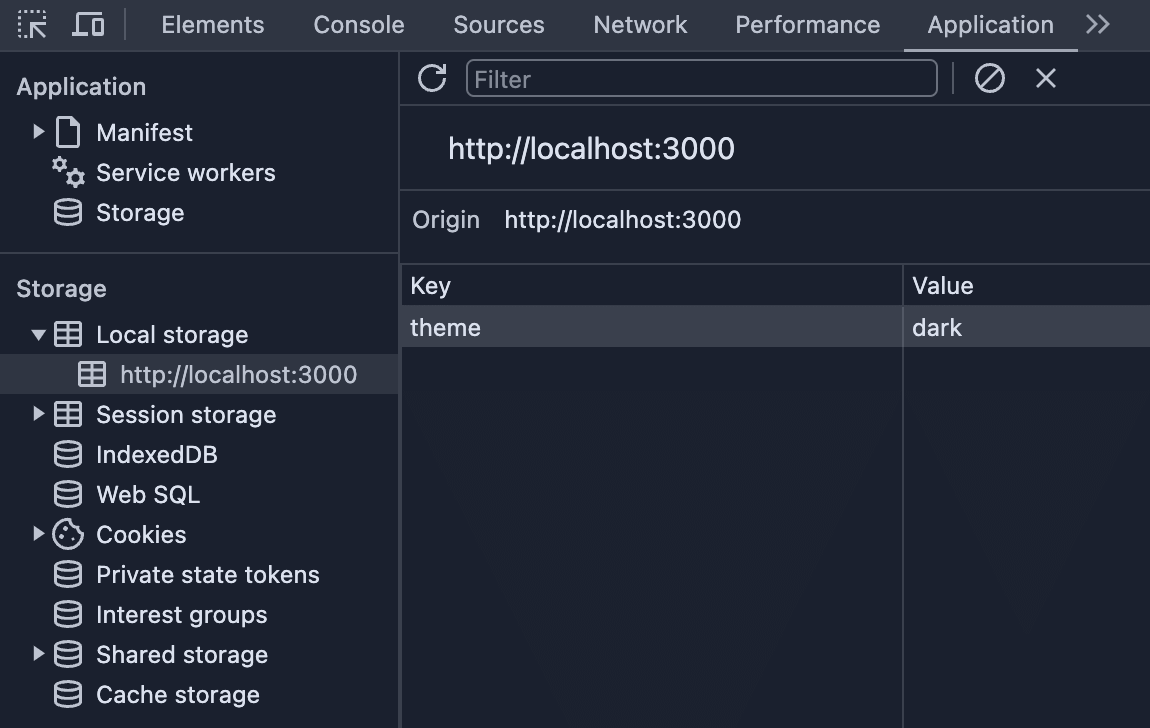Toggle the device toolbar icon
This screenshot has width=1150, height=728.
point(88,25)
